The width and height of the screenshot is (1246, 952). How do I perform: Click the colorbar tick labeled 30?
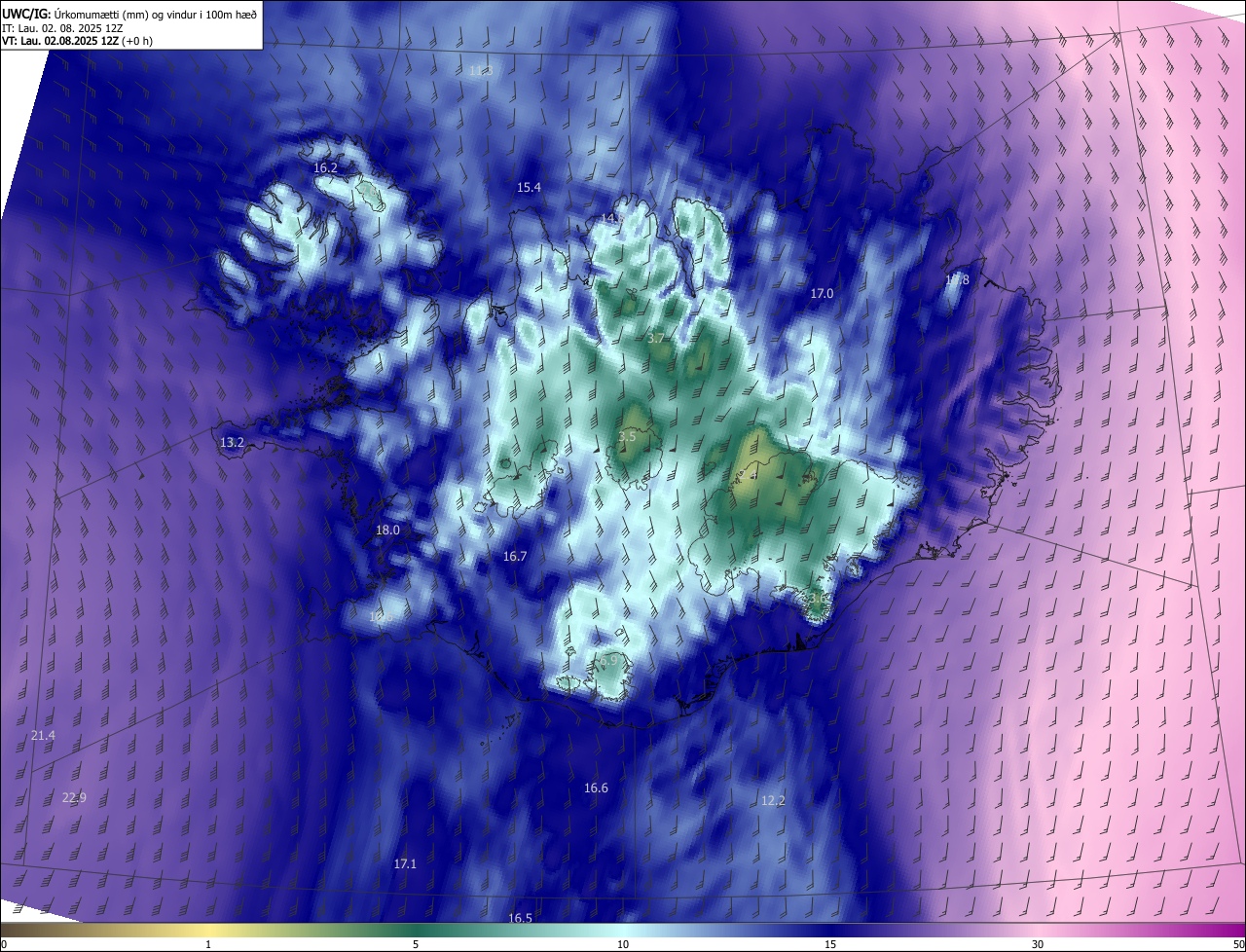coord(1038,945)
